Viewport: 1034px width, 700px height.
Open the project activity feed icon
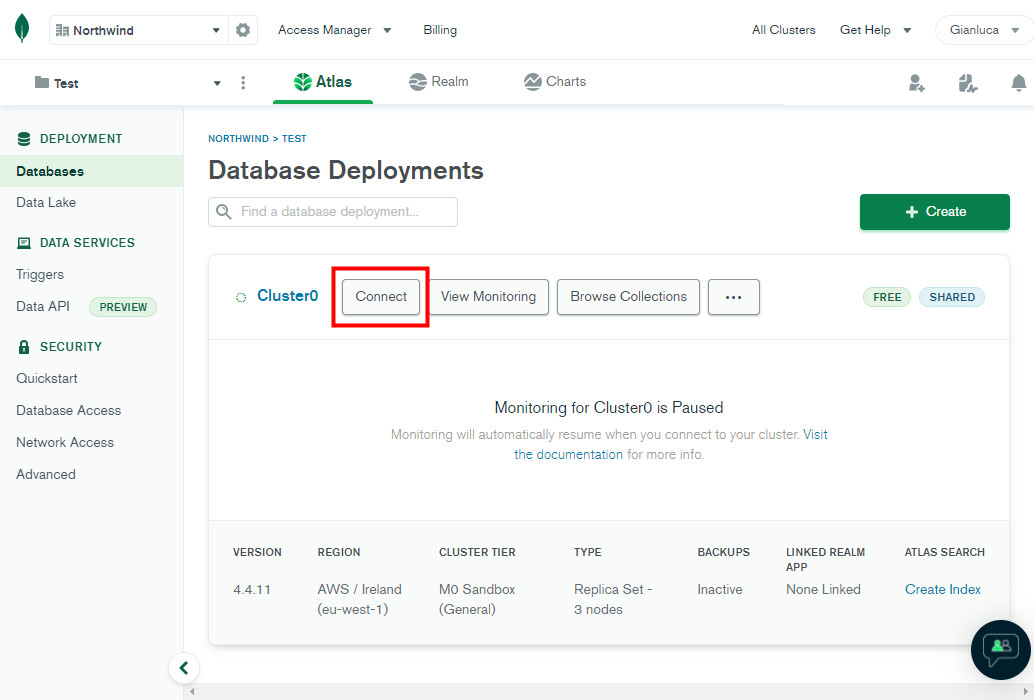point(967,83)
